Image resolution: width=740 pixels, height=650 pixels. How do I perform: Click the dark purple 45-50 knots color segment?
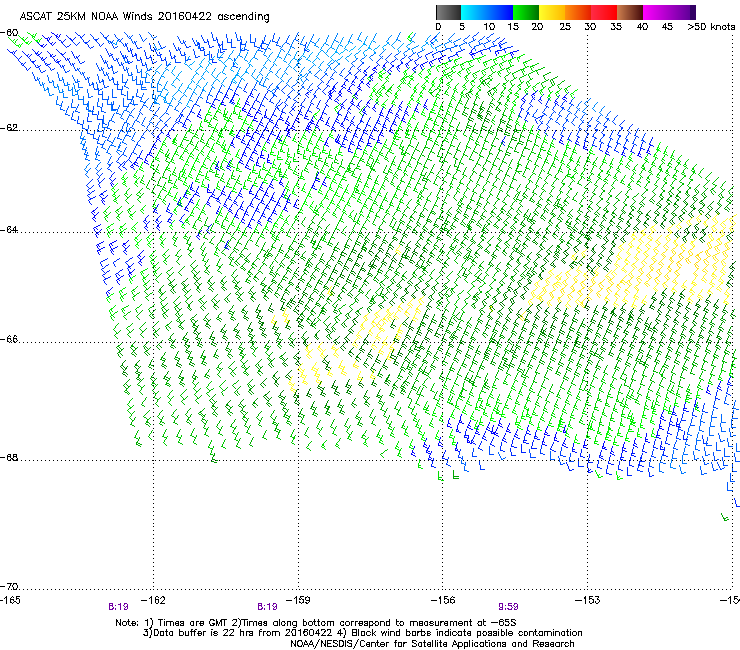coord(682,12)
